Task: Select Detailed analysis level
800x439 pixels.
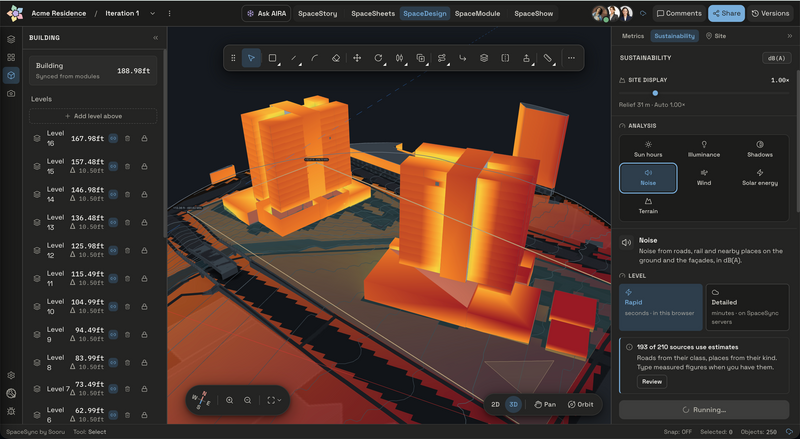Action: 747,308
